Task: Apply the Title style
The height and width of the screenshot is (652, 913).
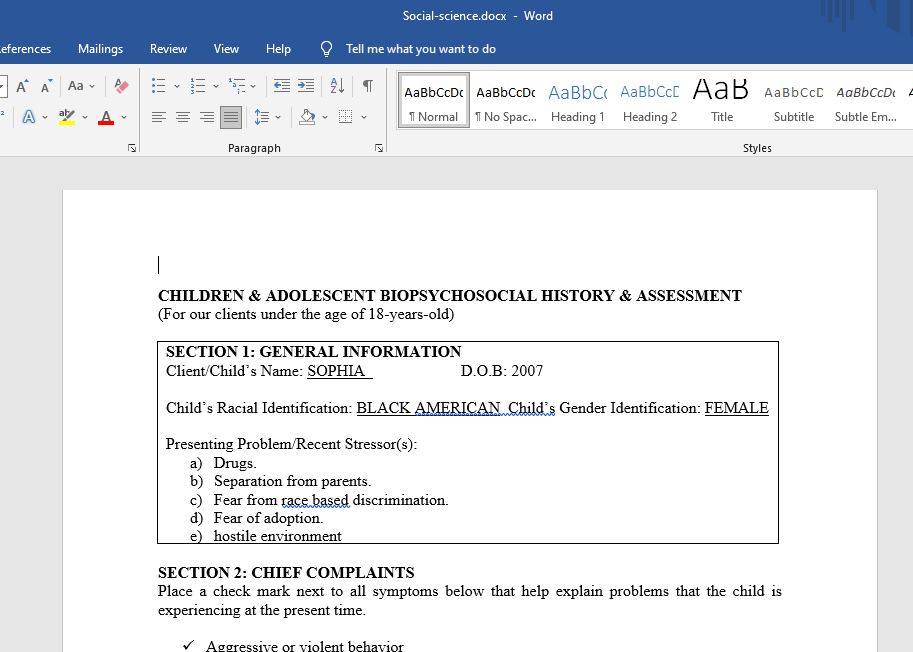Action: tap(721, 100)
